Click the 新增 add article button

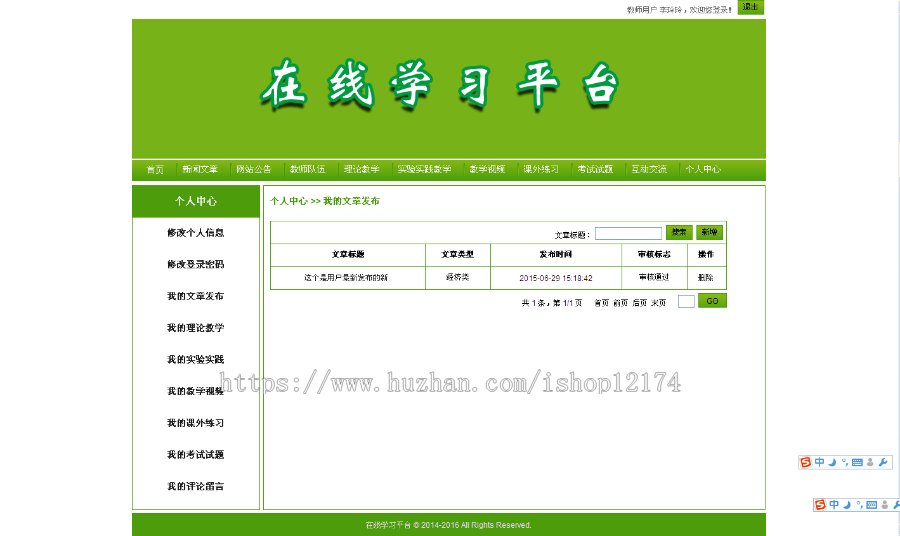coord(709,232)
